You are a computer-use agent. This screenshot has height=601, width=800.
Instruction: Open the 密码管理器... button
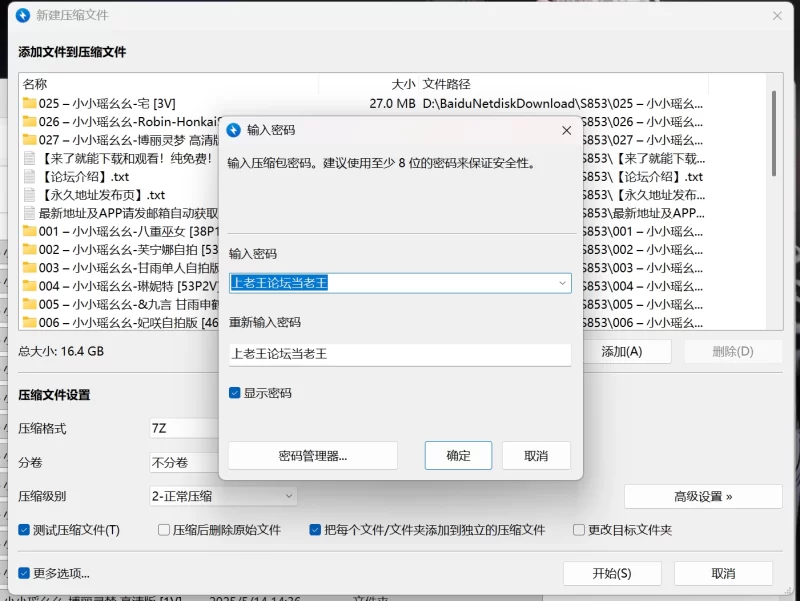pyautogui.click(x=313, y=456)
